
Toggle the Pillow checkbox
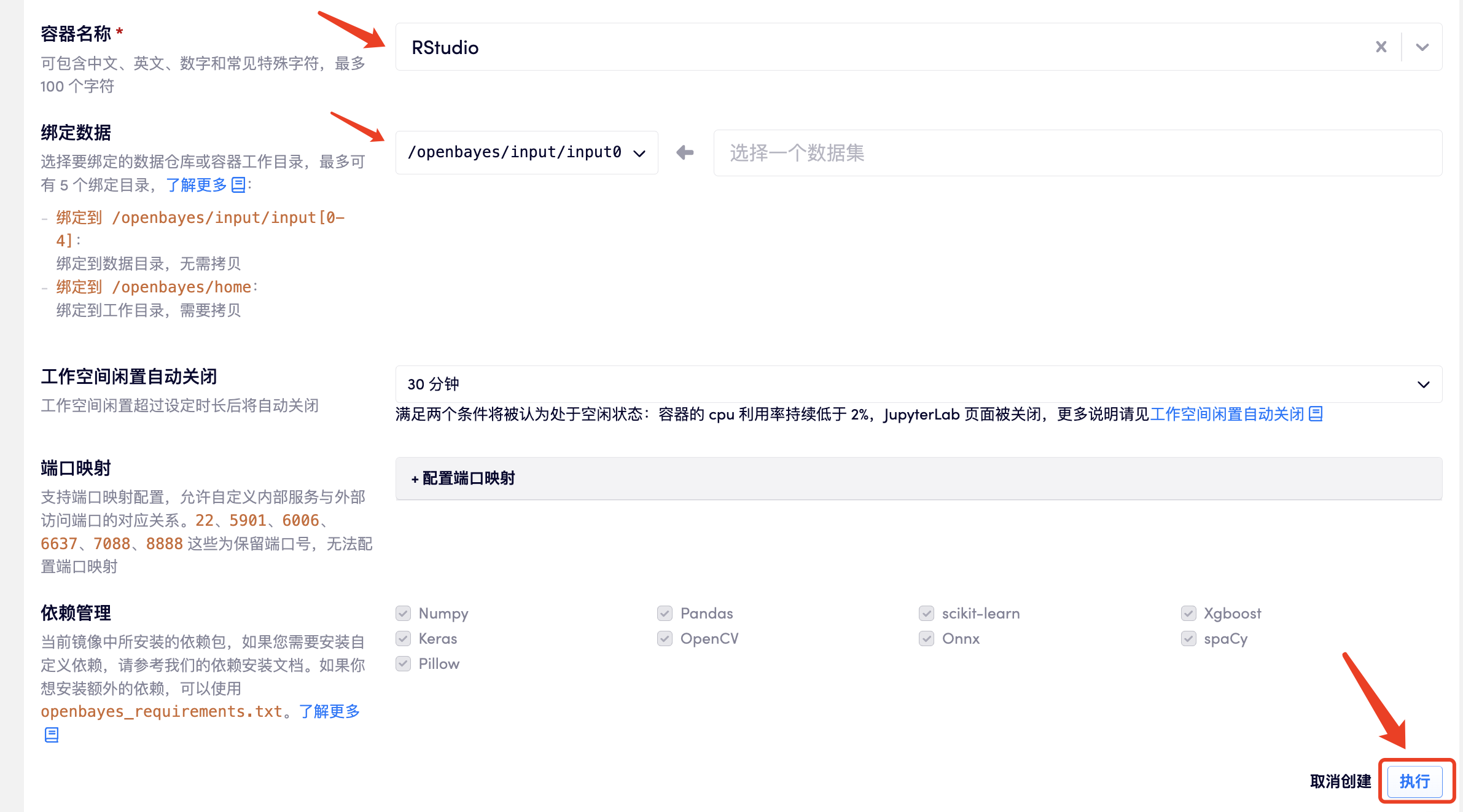[404, 664]
